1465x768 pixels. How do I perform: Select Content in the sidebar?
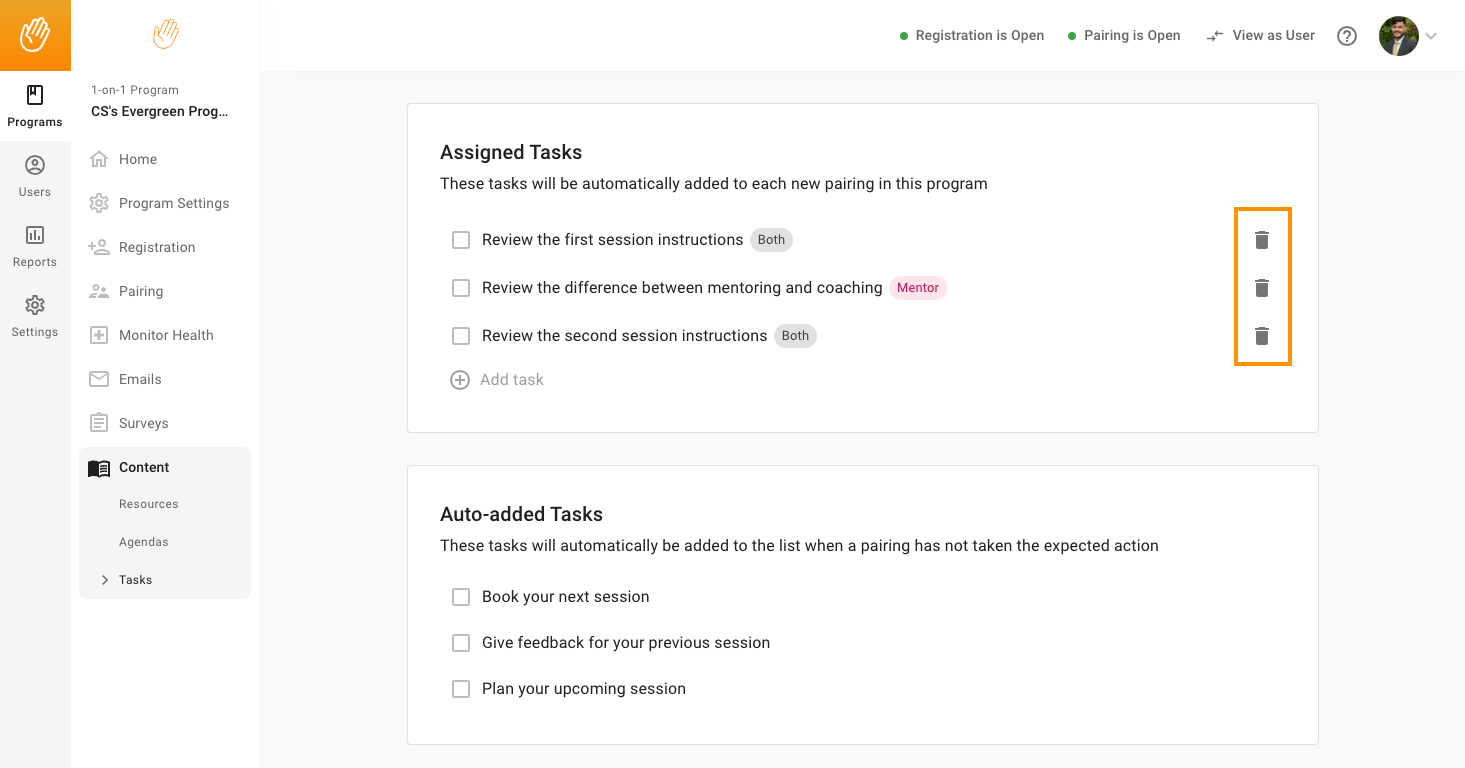coord(165,467)
